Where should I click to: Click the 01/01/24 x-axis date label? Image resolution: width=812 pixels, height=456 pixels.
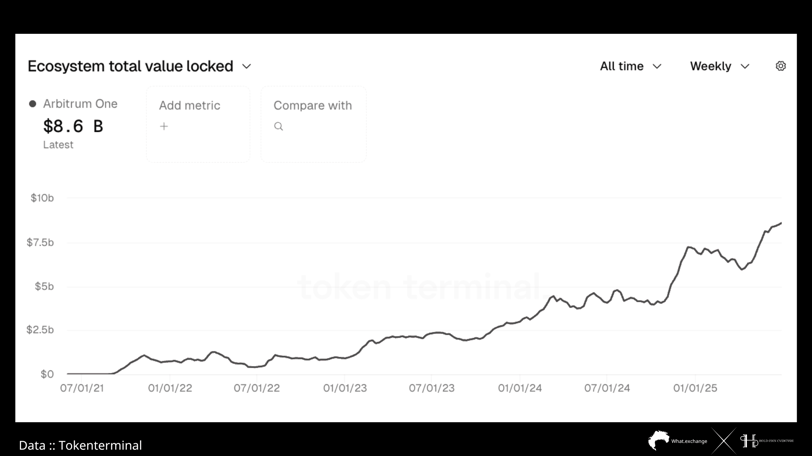(520, 388)
